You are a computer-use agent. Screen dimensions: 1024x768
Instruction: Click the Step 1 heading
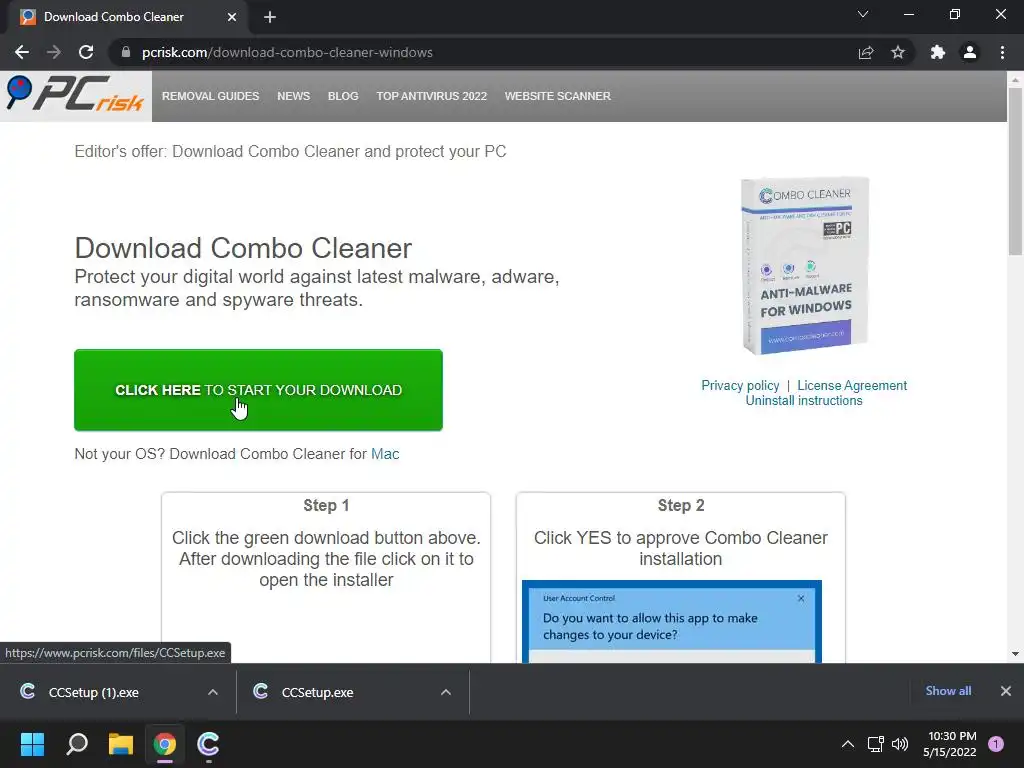point(326,505)
